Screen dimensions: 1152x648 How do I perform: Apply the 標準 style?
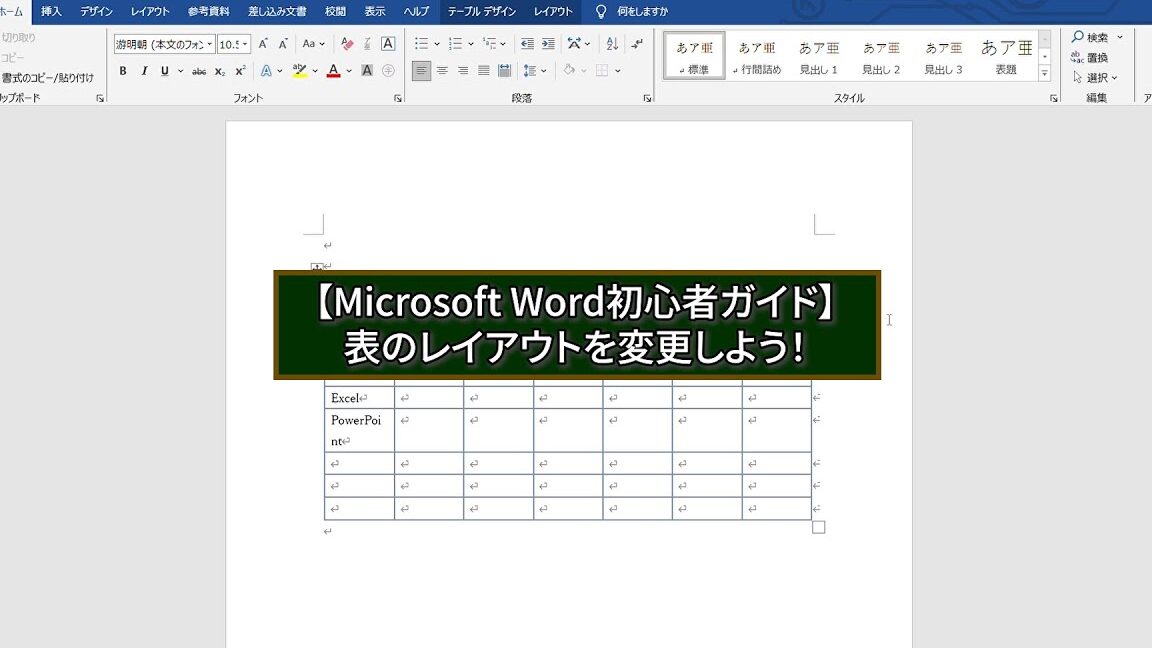694,56
